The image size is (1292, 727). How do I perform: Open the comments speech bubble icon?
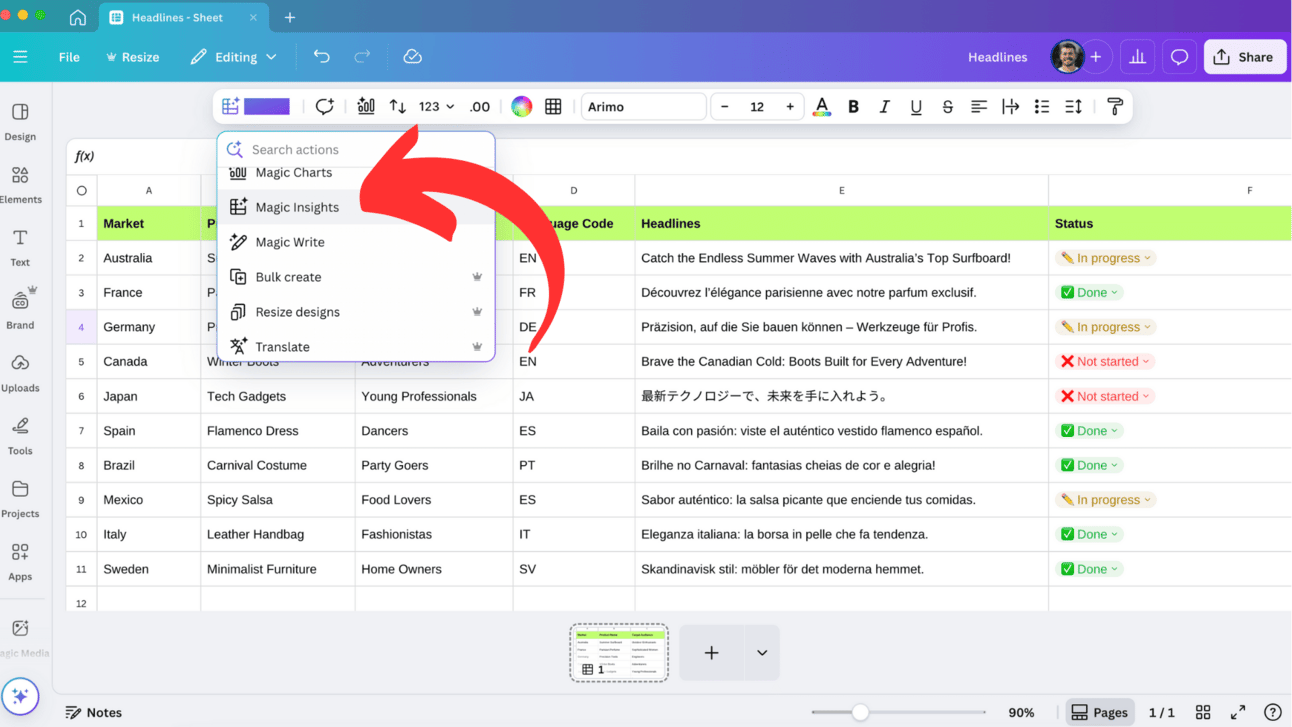click(x=1179, y=57)
